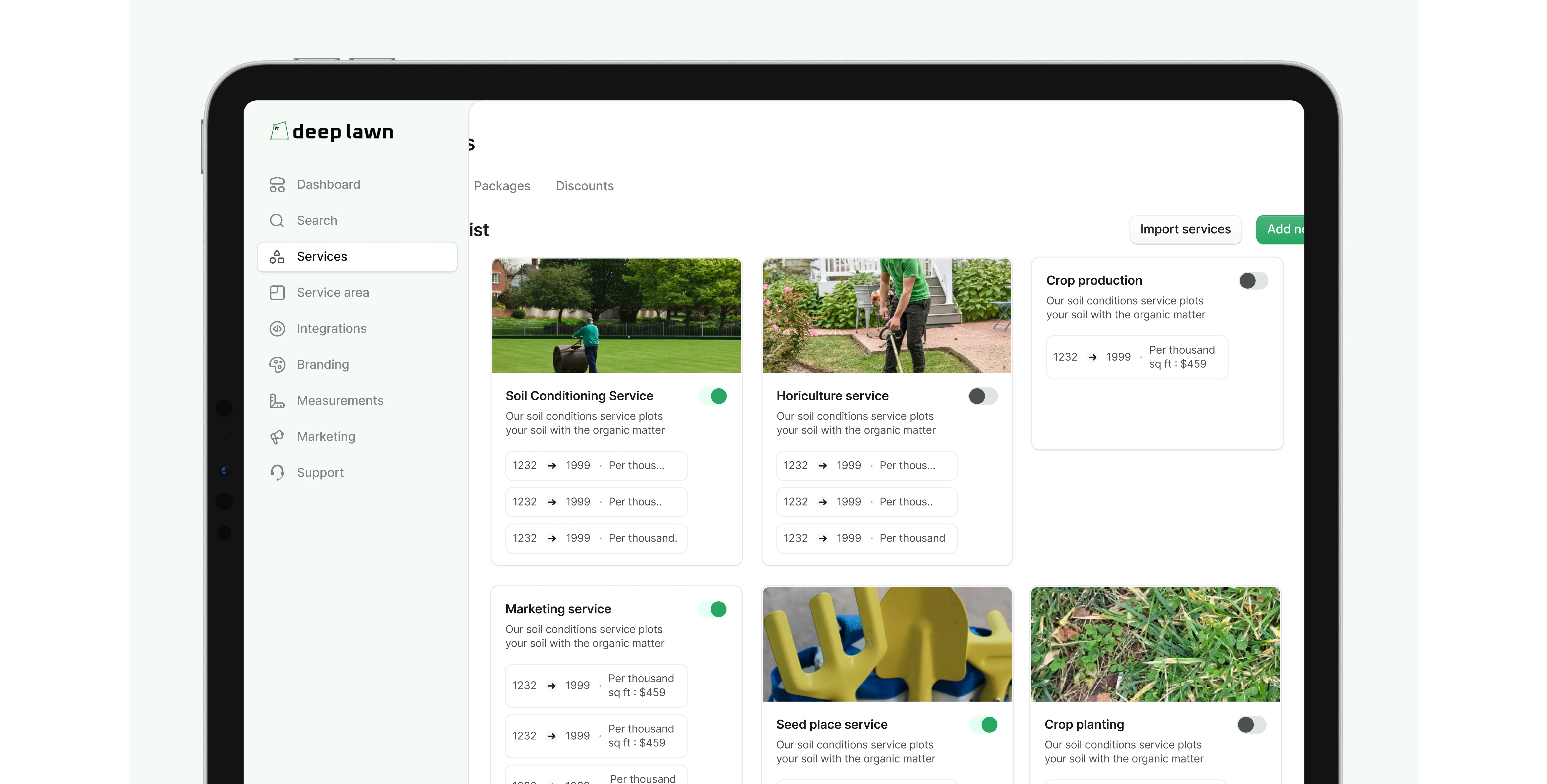Image resolution: width=1547 pixels, height=784 pixels.
Task: Click the Integrations code icon
Action: tap(277, 328)
